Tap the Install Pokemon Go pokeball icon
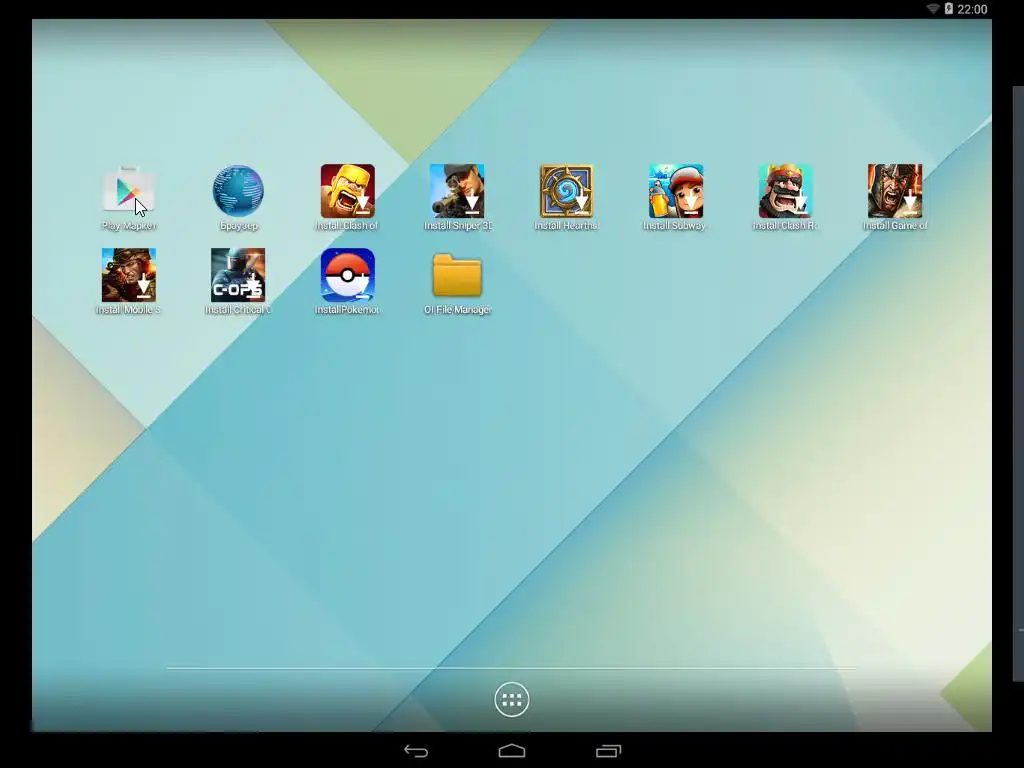 pyautogui.click(x=347, y=275)
